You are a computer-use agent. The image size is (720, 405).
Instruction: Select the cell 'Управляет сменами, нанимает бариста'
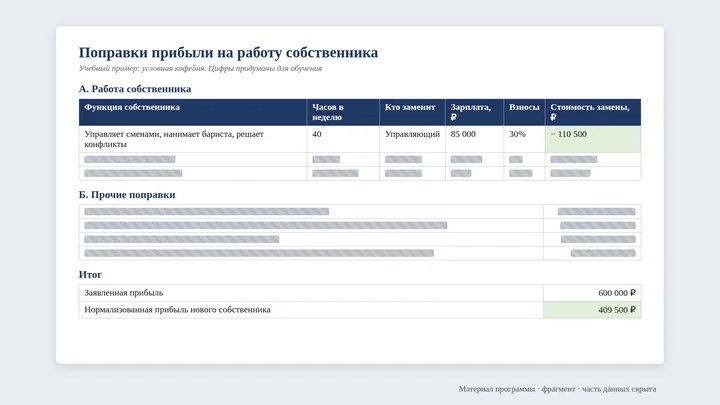pos(193,139)
